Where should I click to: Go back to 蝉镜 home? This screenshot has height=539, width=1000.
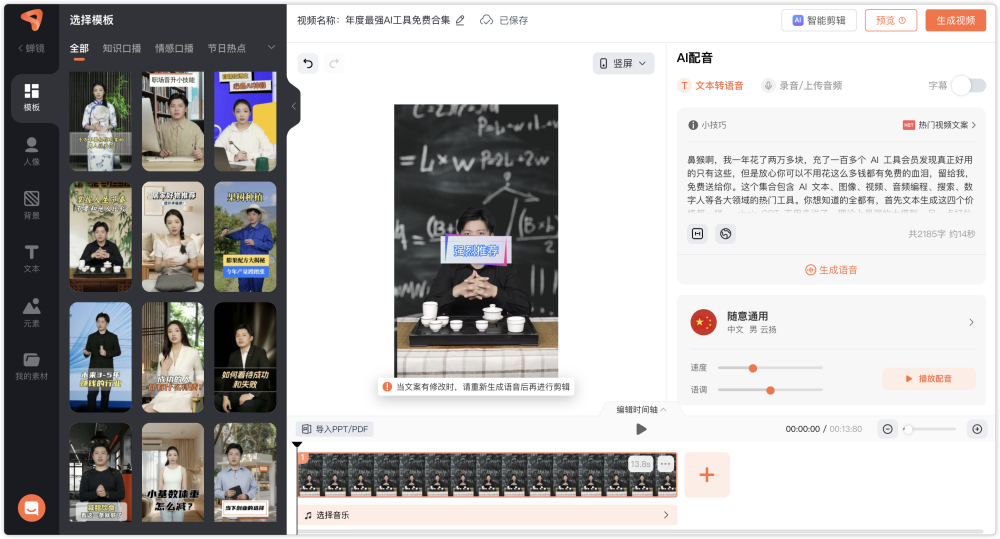31,48
